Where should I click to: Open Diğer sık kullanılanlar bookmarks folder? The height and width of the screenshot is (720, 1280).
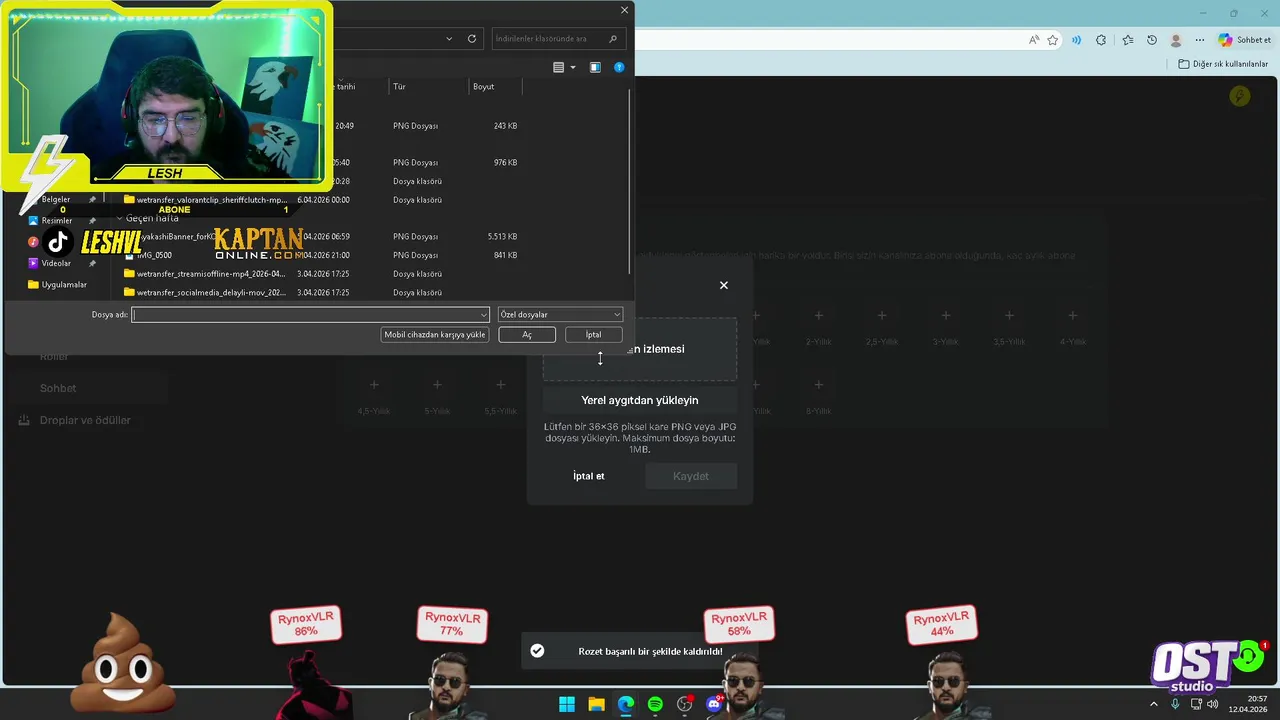[x=1223, y=64]
